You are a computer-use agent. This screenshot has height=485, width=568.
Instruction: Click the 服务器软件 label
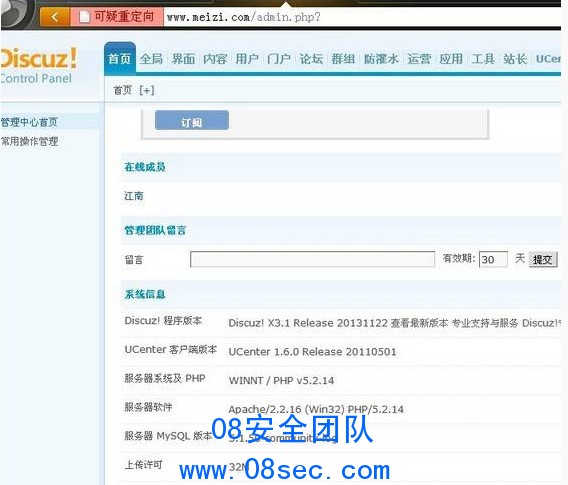click(x=148, y=407)
